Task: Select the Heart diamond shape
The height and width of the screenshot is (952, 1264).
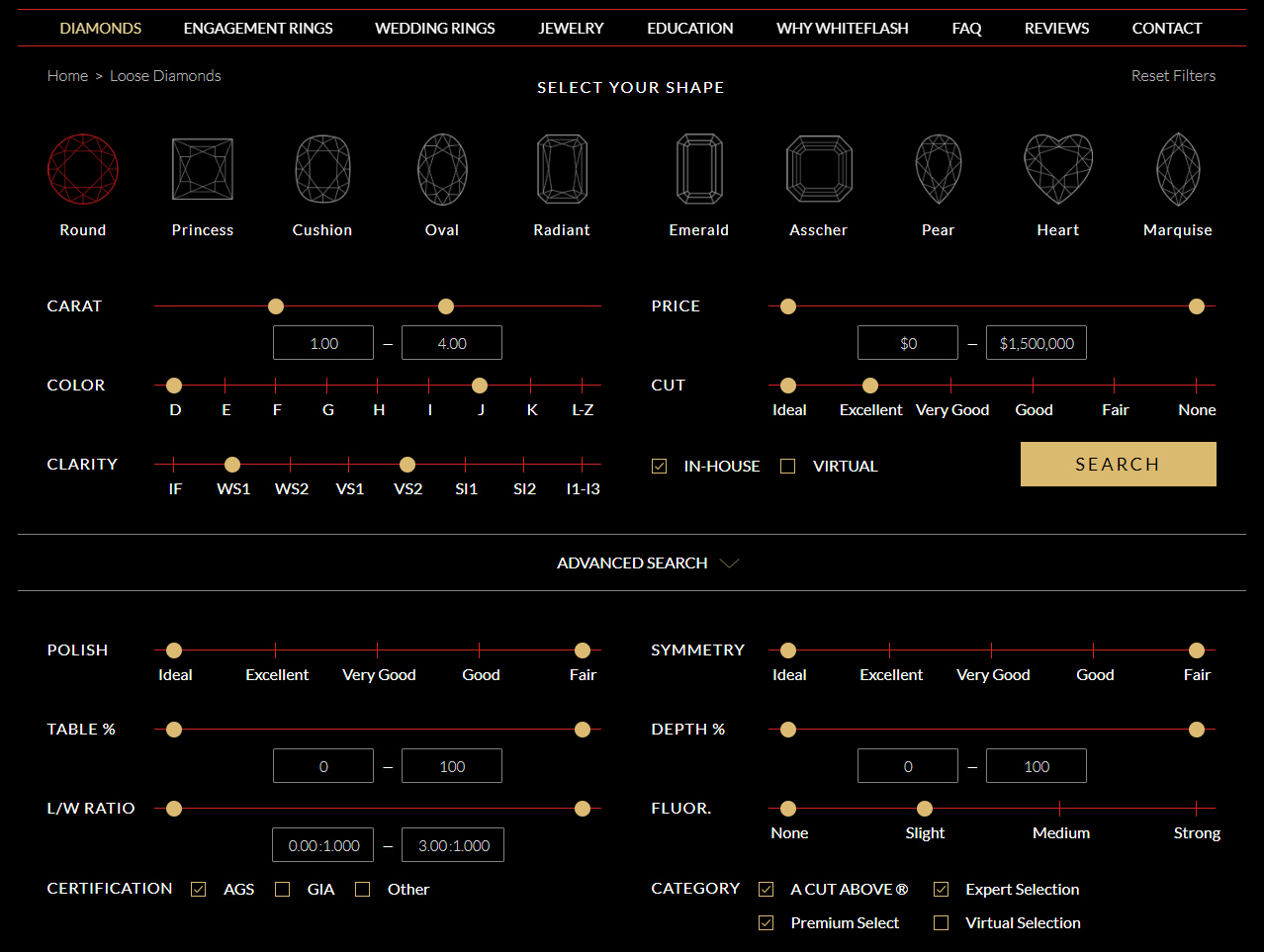Action: (1057, 169)
